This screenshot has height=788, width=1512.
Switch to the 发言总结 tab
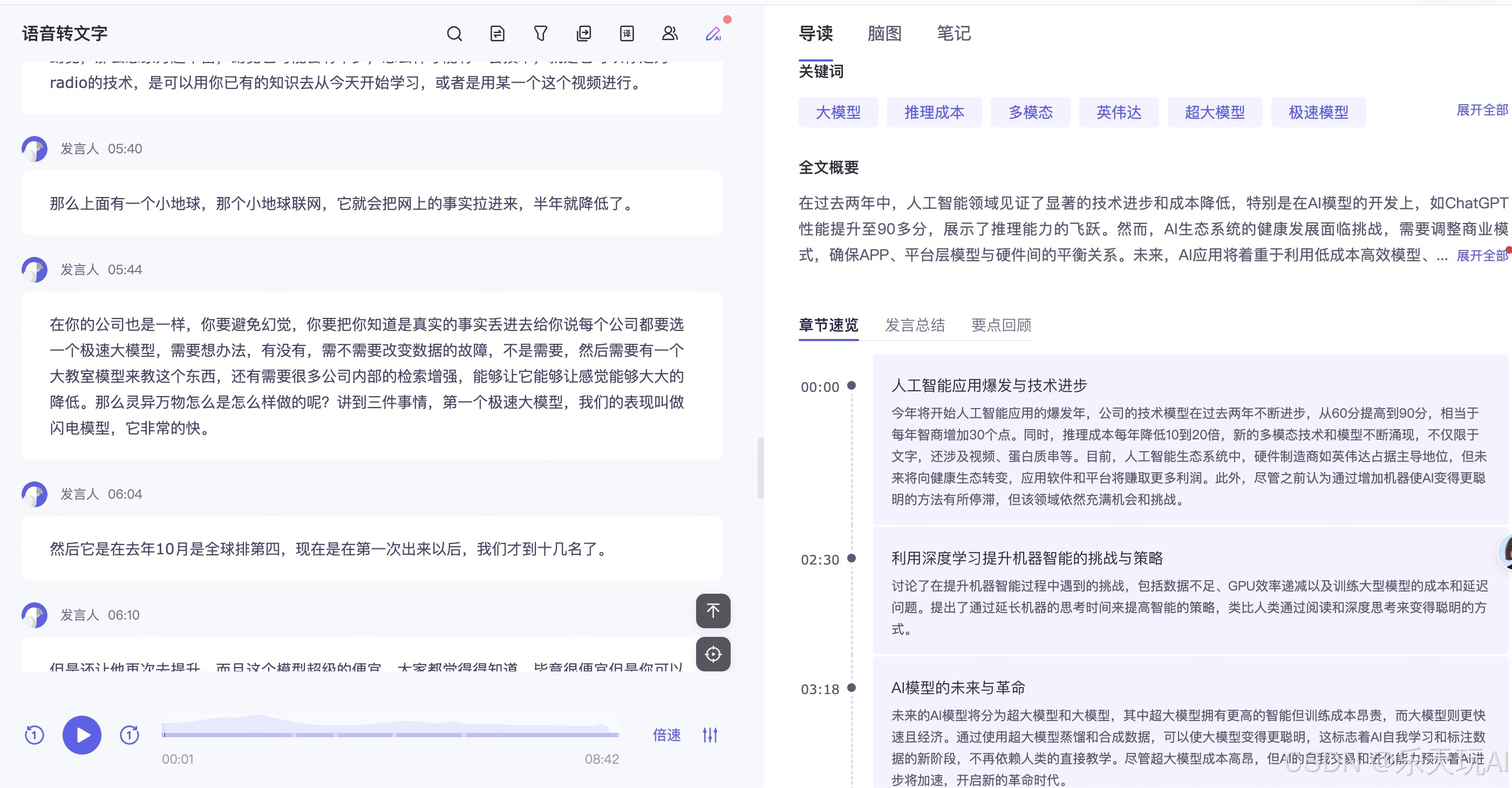[915, 325]
